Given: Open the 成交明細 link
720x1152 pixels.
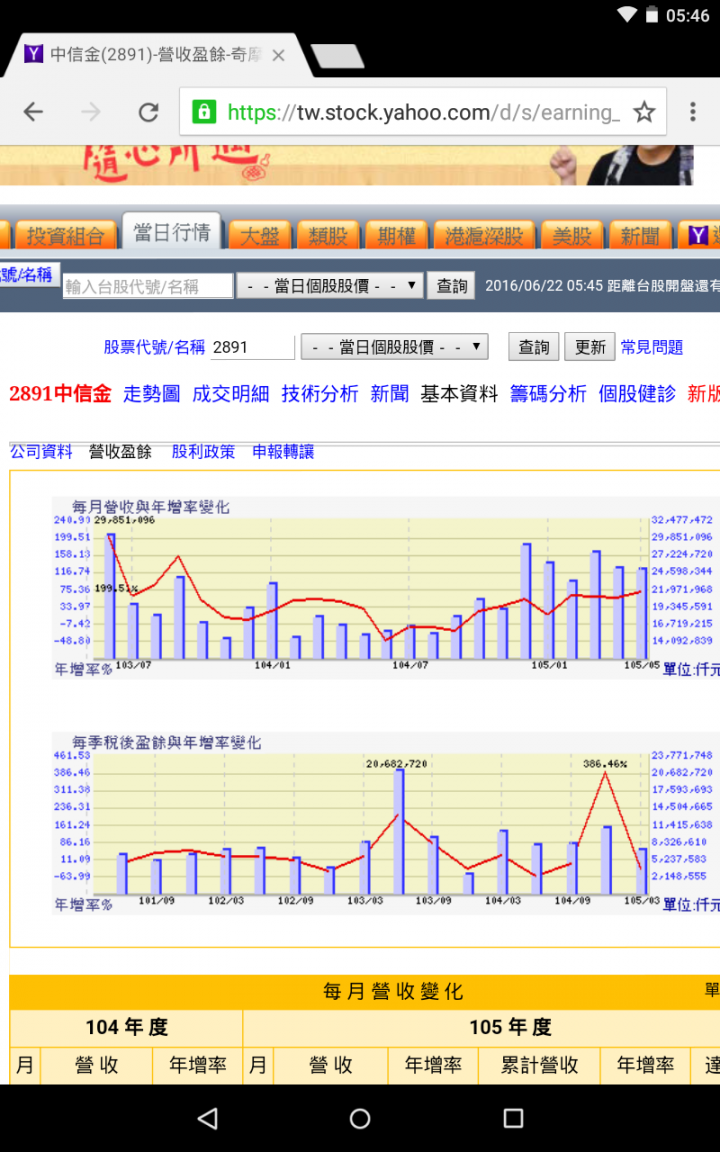Looking at the screenshot, I should coord(231,394).
